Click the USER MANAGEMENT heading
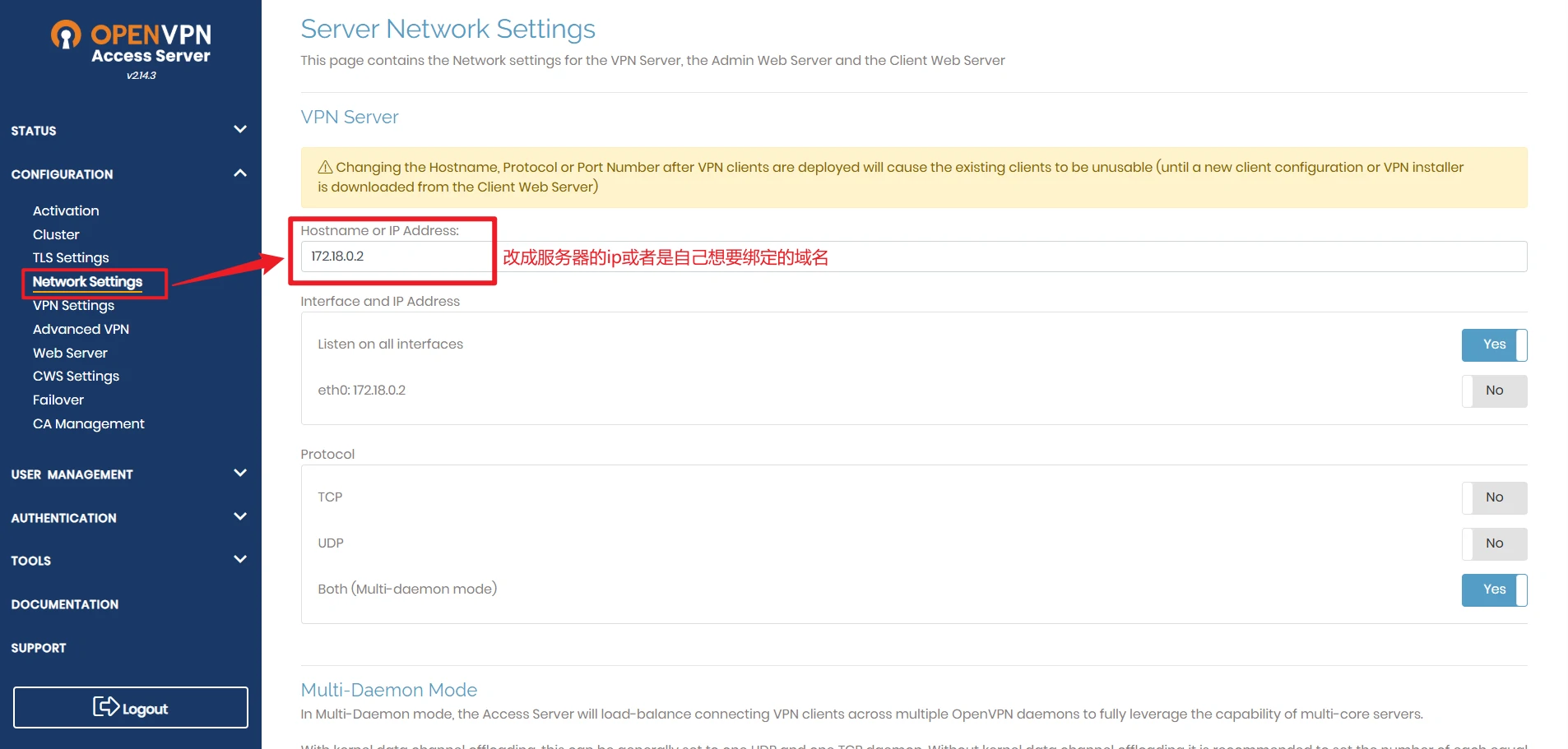Screen dimensions: 1568x749 [x=72, y=474]
